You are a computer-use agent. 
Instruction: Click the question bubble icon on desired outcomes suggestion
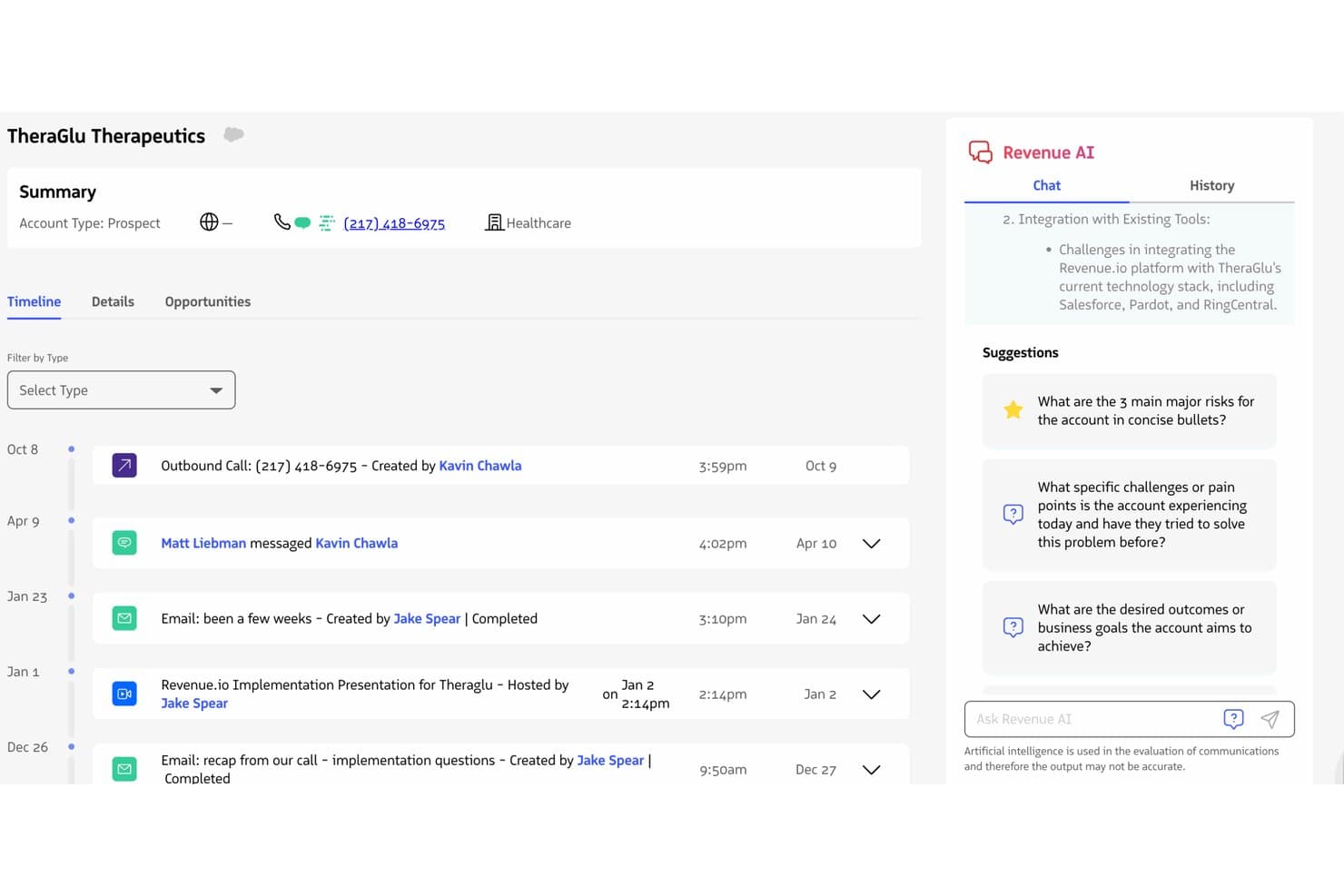(x=1013, y=627)
